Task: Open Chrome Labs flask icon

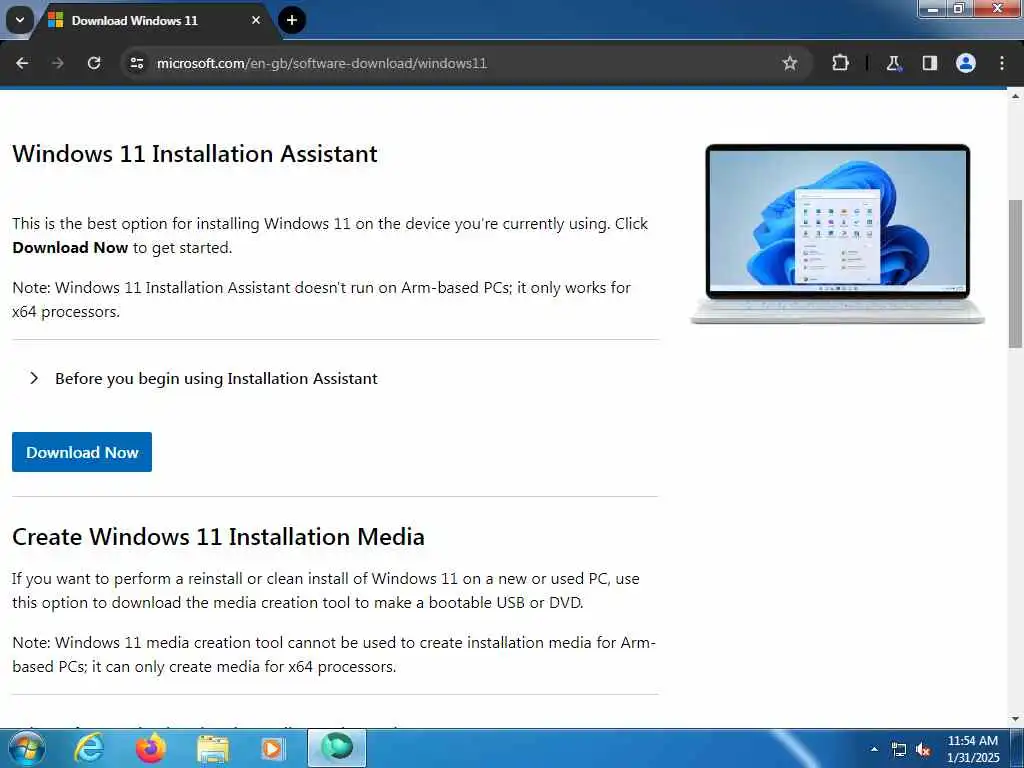Action: tap(893, 63)
